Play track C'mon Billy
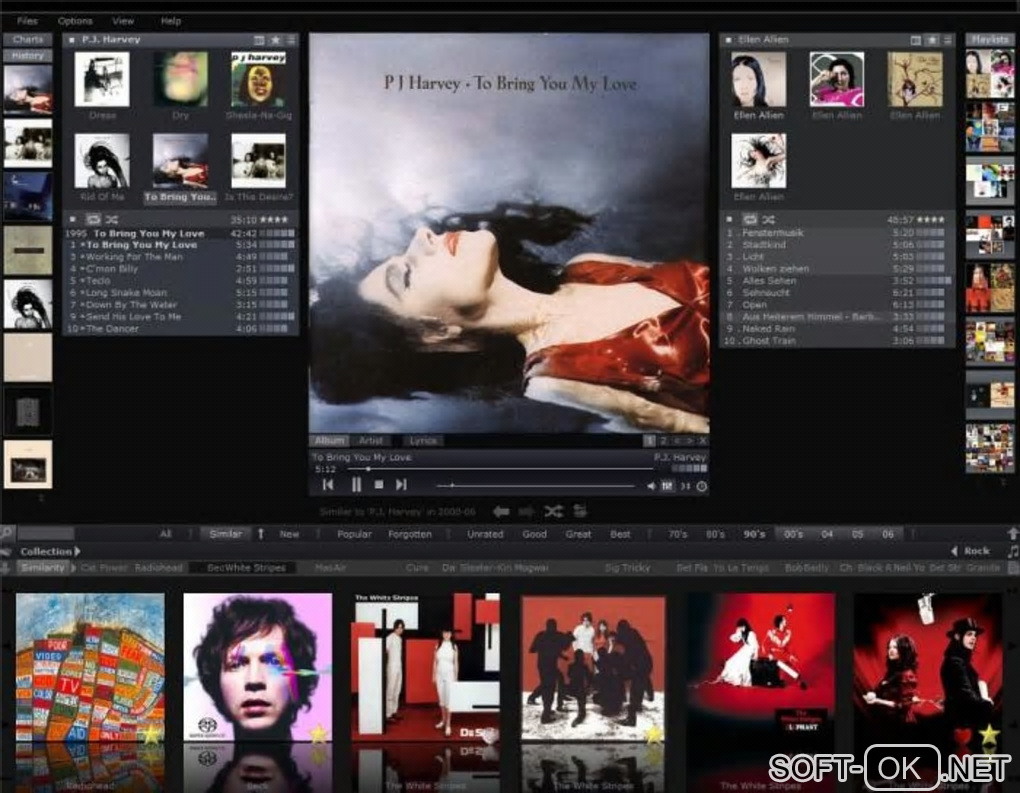The width and height of the screenshot is (1020, 793). [181, 269]
